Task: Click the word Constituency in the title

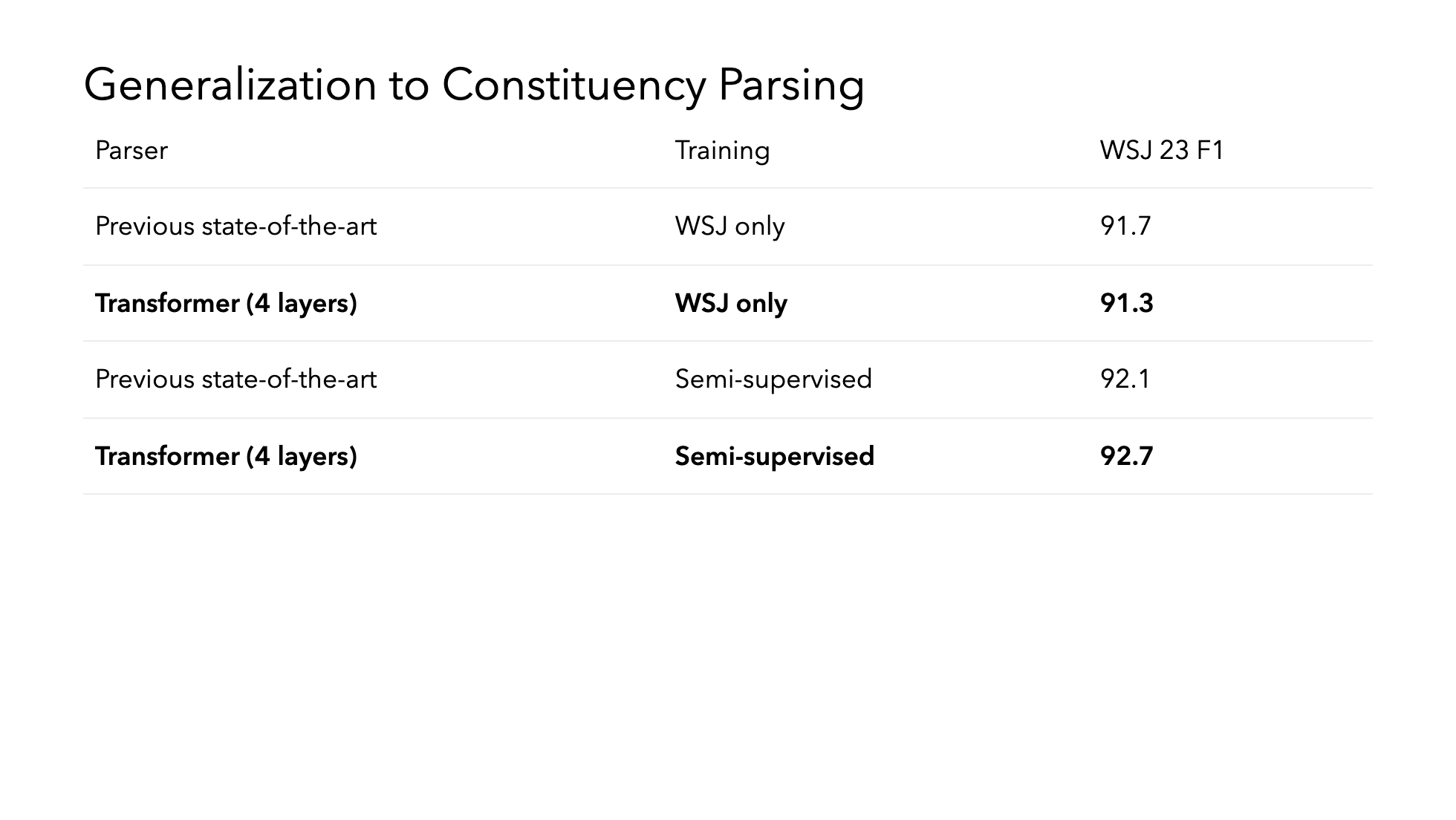Action: 573,86
